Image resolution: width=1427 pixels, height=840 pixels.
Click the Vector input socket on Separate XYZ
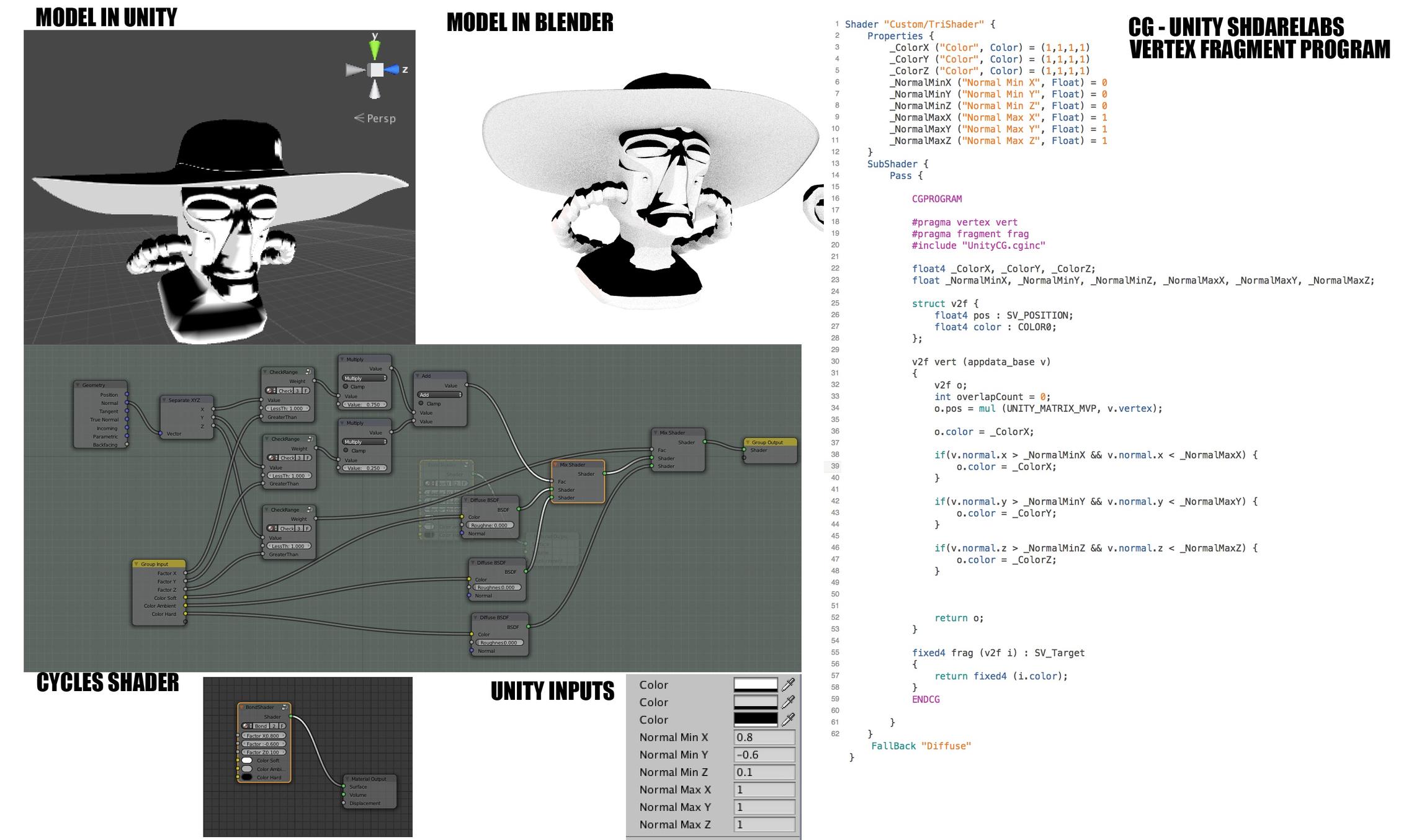point(161,433)
